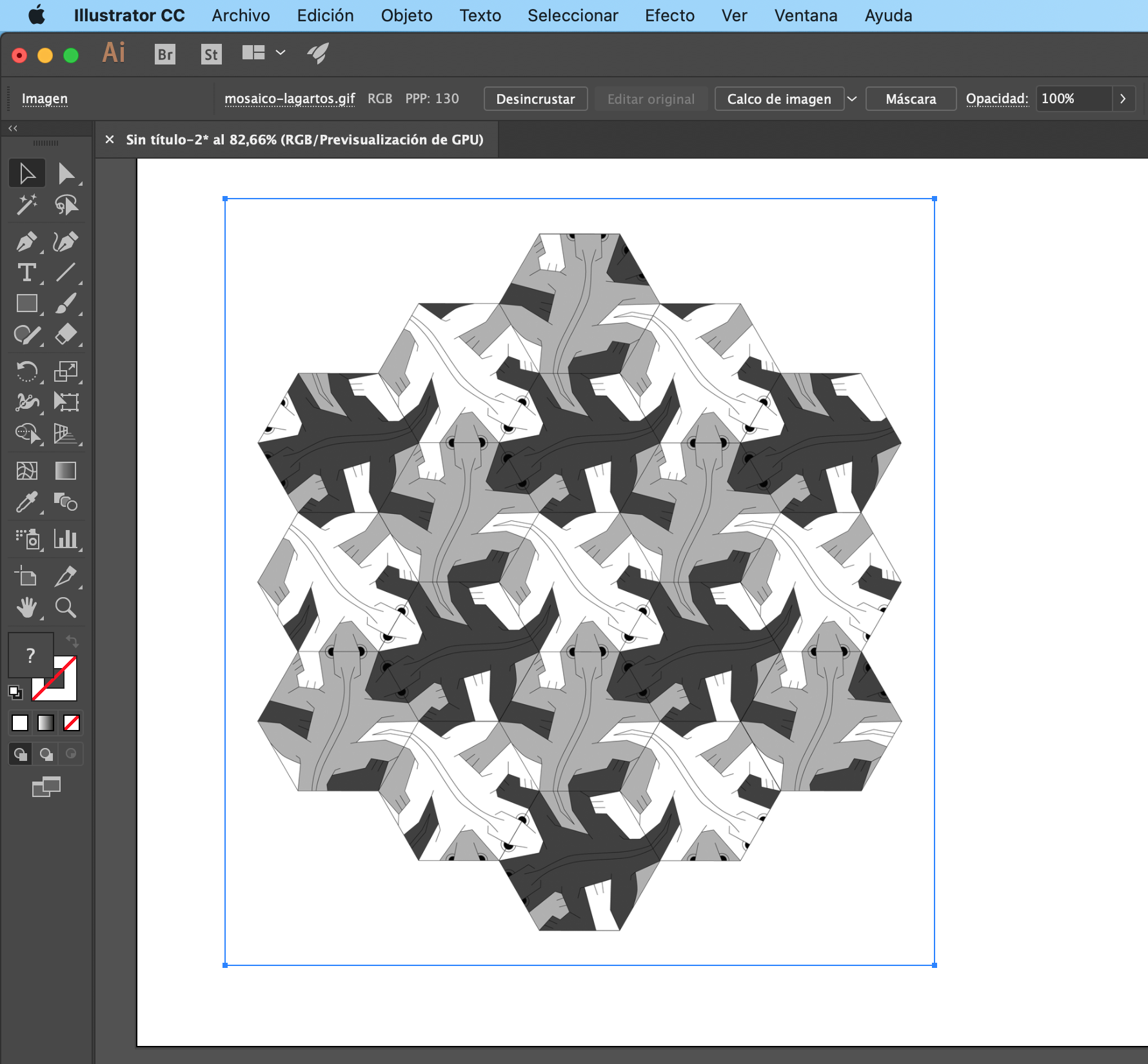The height and width of the screenshot is (1064, 1148).
Task: Select the Rectangle tool
Action: [27, 303]
